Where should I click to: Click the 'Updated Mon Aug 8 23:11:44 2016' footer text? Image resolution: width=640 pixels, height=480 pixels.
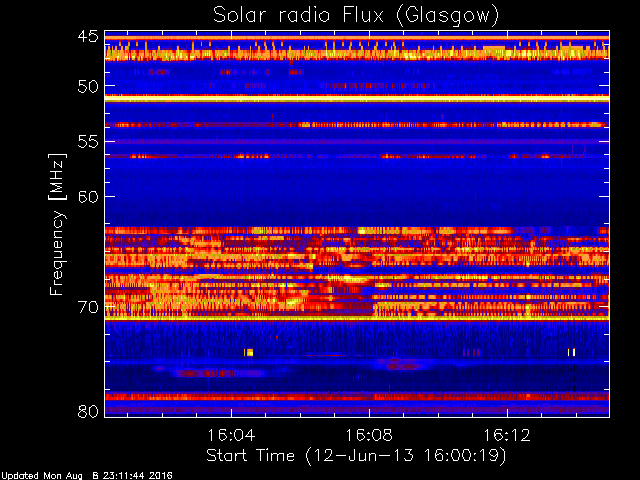click(x=87, y=476)
